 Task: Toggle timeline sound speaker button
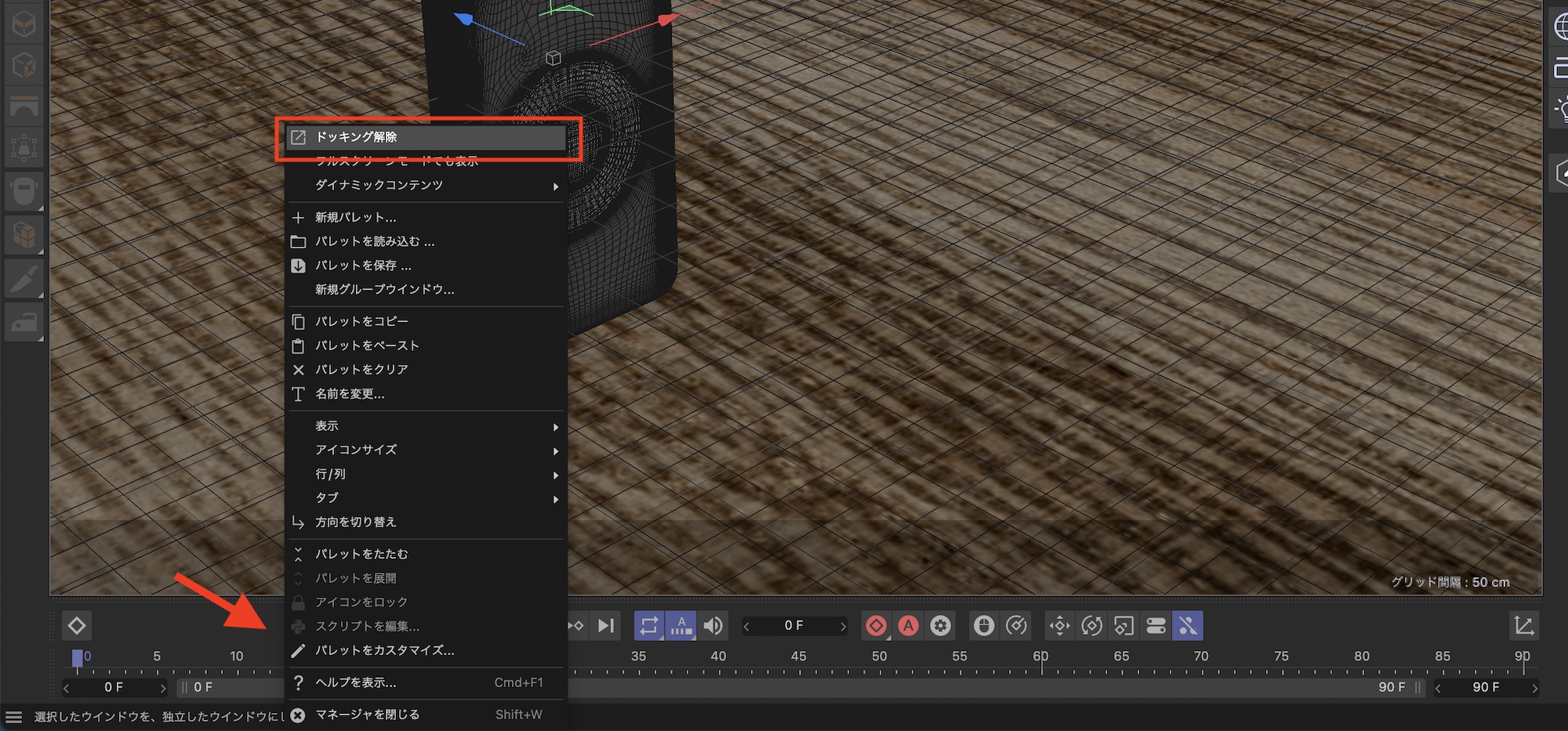(x=713, y=625)
